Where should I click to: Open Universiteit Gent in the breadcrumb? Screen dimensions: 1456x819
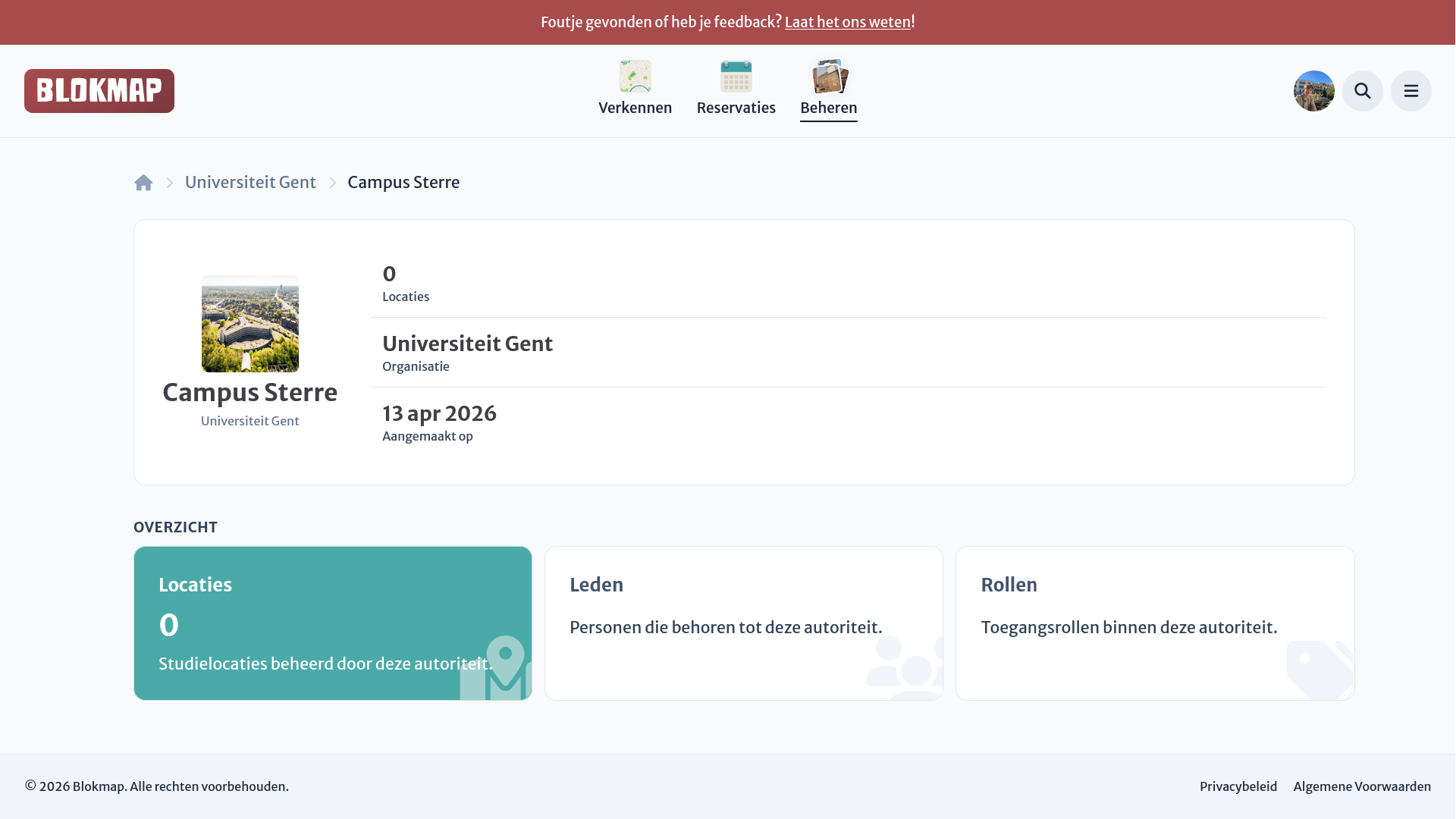(250, 182)
